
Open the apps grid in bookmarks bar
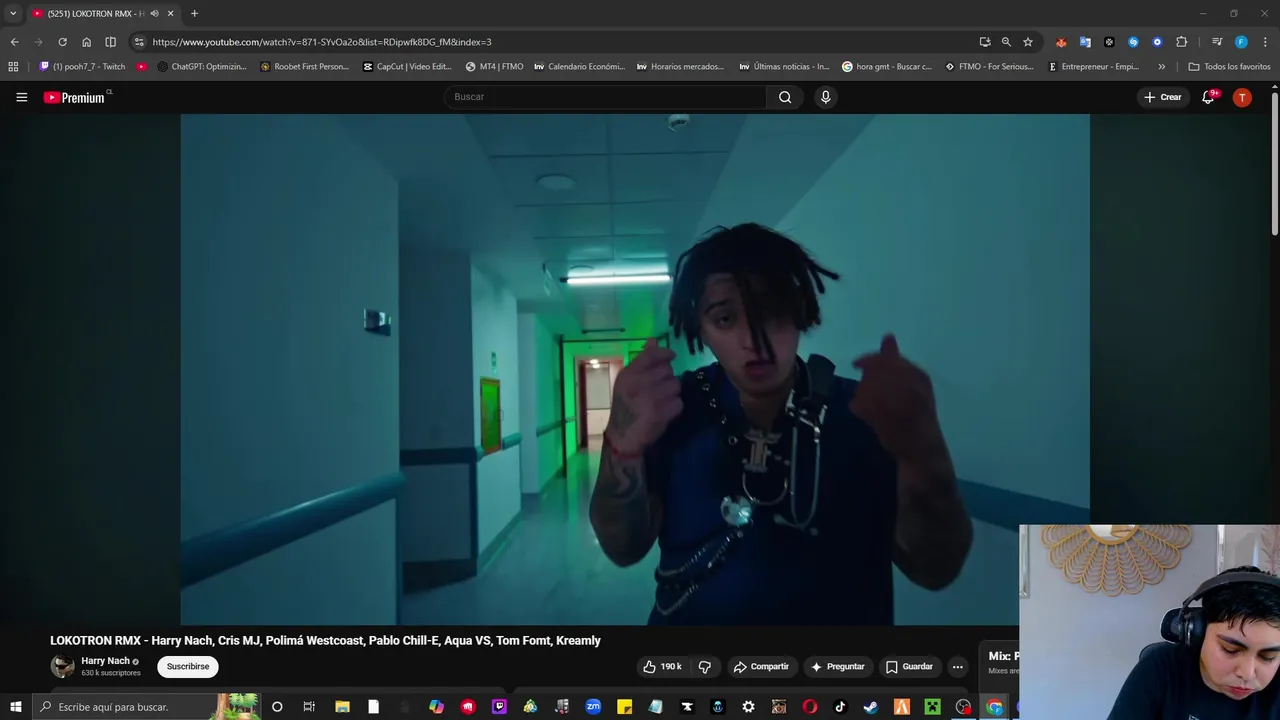point(13,67)
